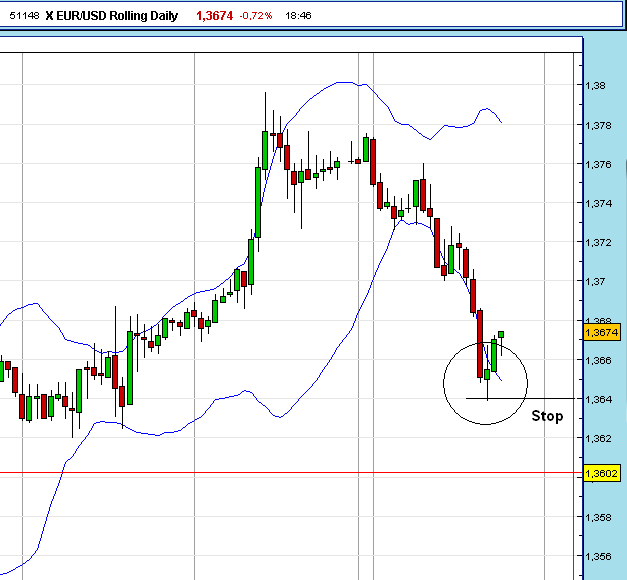627x580 pixels.
Task: Click the 1,372 price axis label
Action: [598, 242]
